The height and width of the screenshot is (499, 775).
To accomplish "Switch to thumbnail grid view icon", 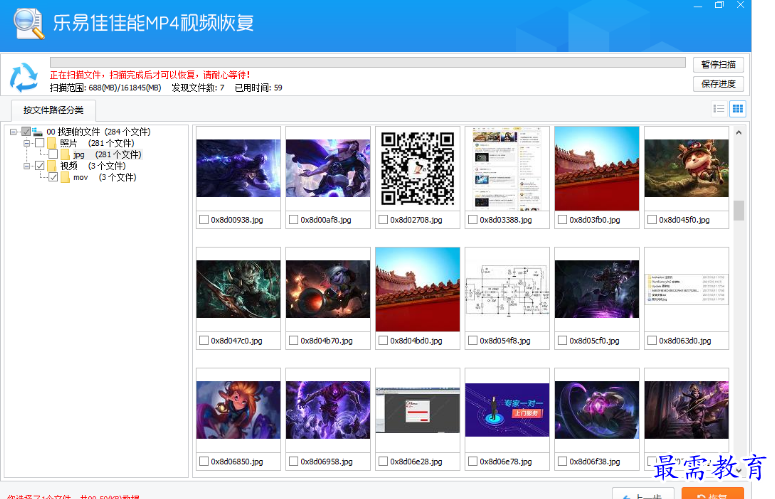I will (x=737, y=109).
